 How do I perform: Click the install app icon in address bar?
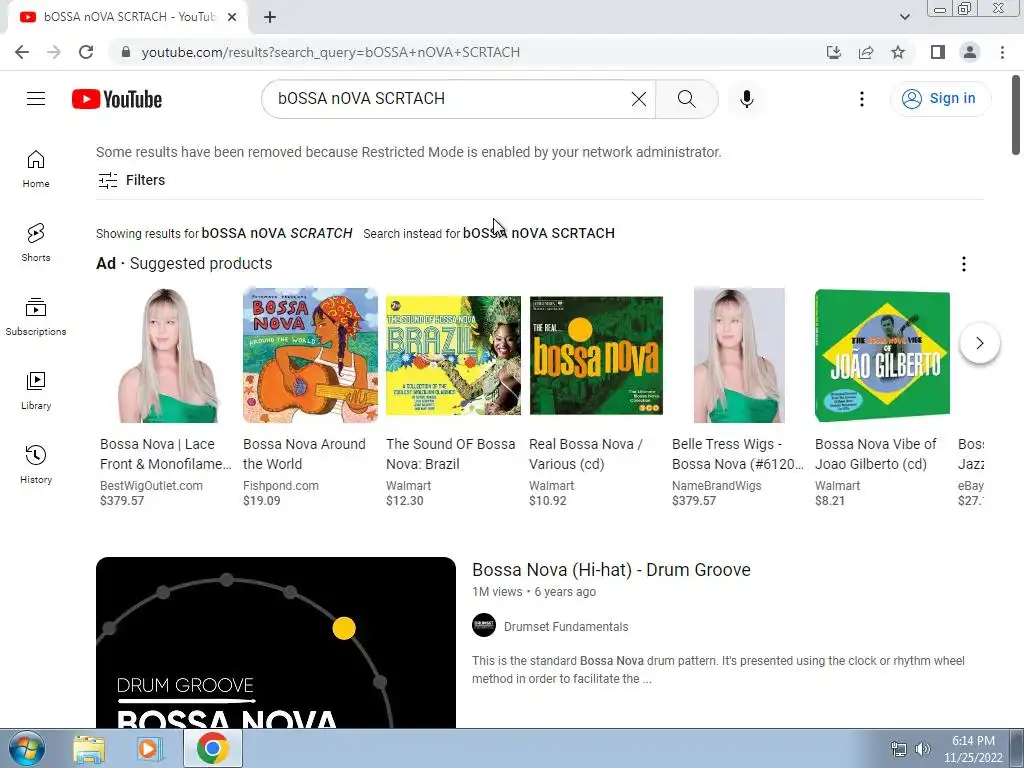tap(833, 52)
